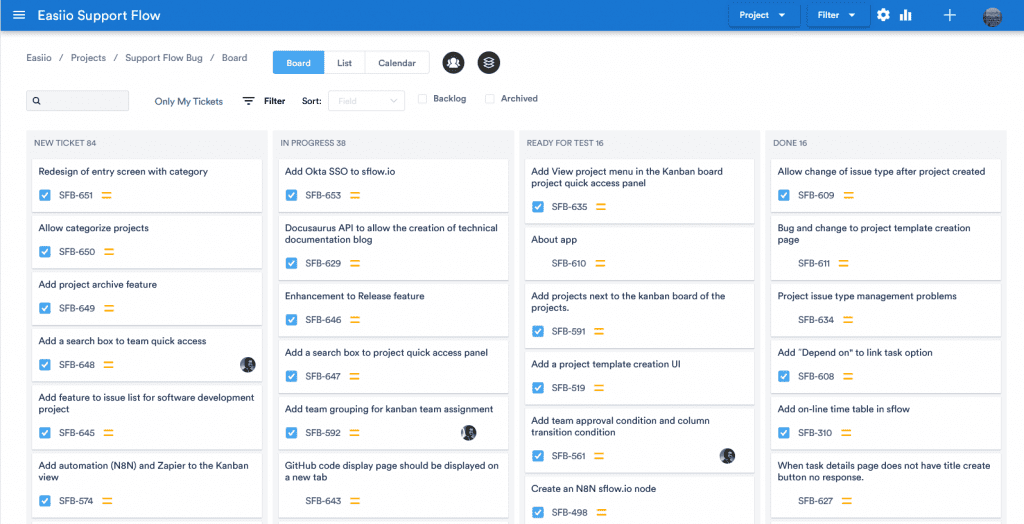
Task: Click the layers stack round icon
Action: tap(489, 63)
